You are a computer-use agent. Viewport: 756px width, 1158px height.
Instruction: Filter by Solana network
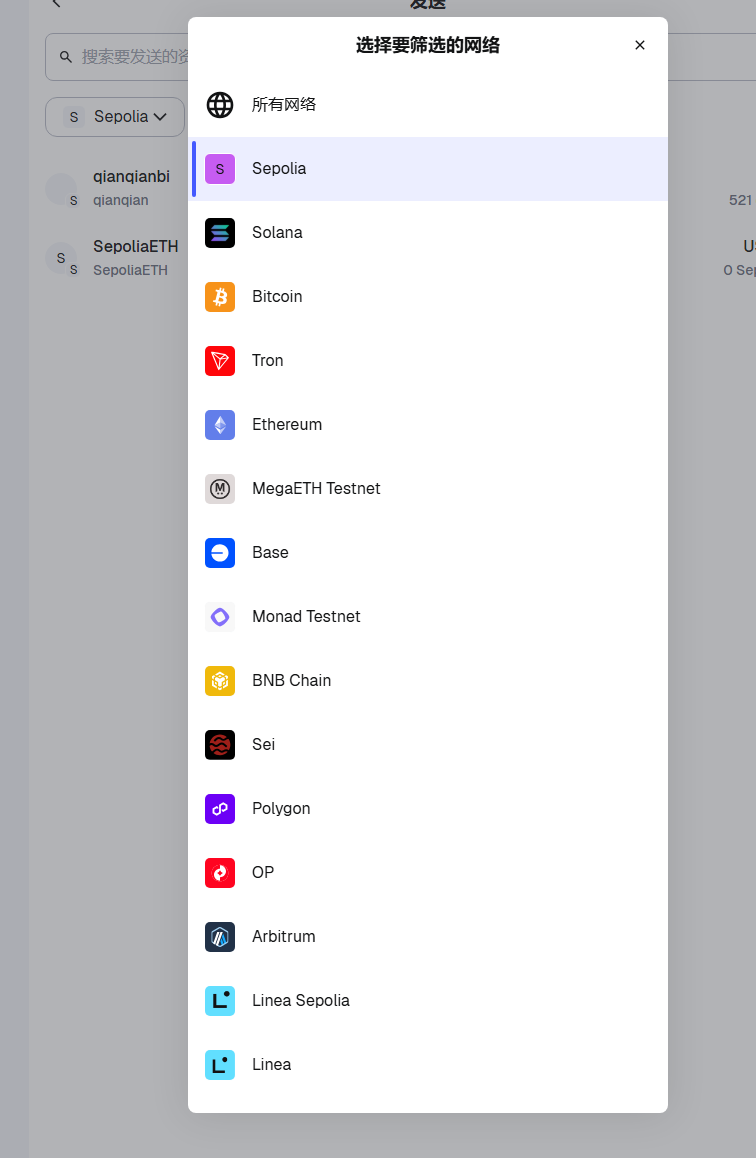click(x=428, y=233)
